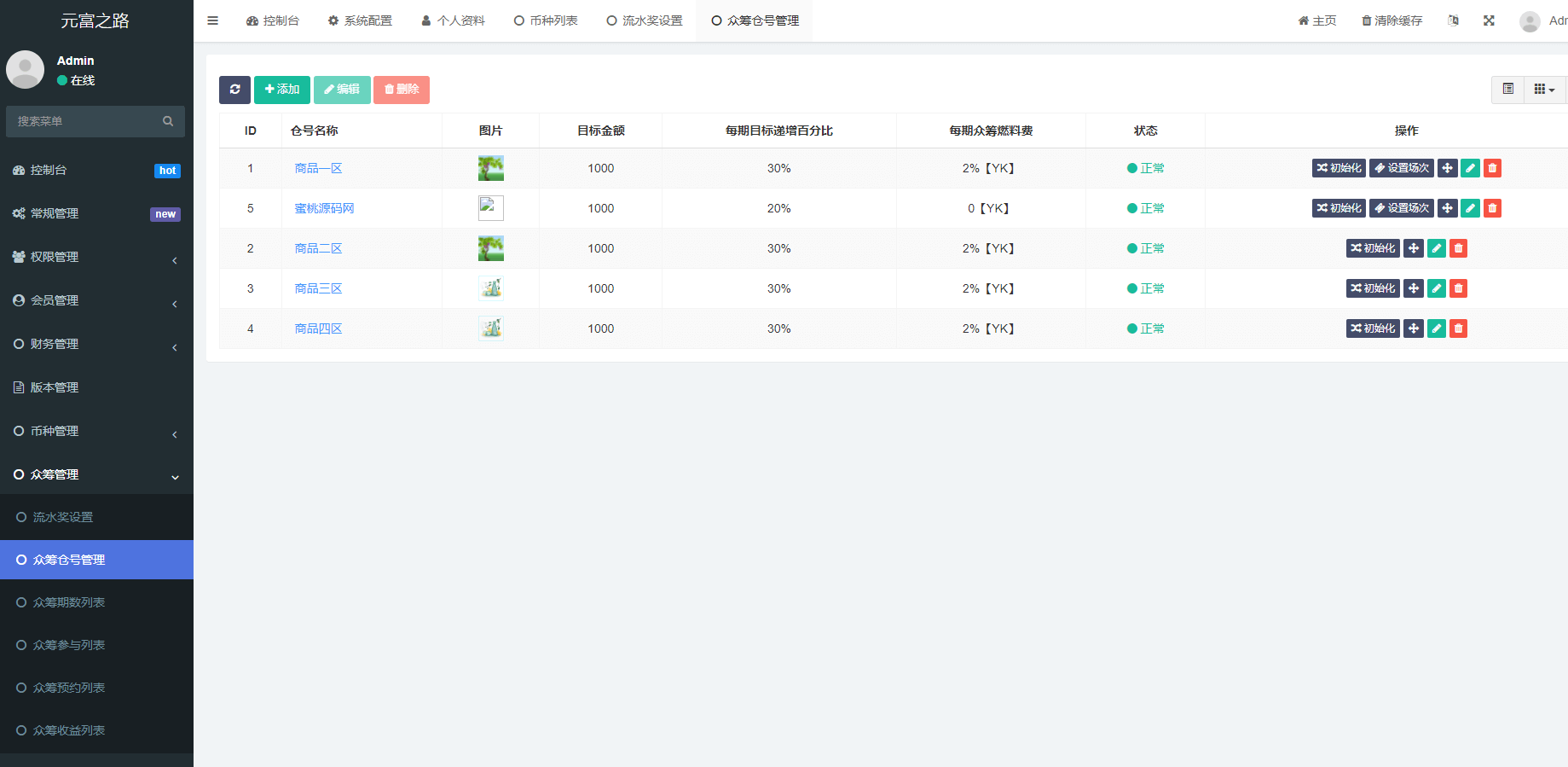Click the language switch icon in header
The width and height of the screenshot is (1568, 767).
coord(1453,20)
